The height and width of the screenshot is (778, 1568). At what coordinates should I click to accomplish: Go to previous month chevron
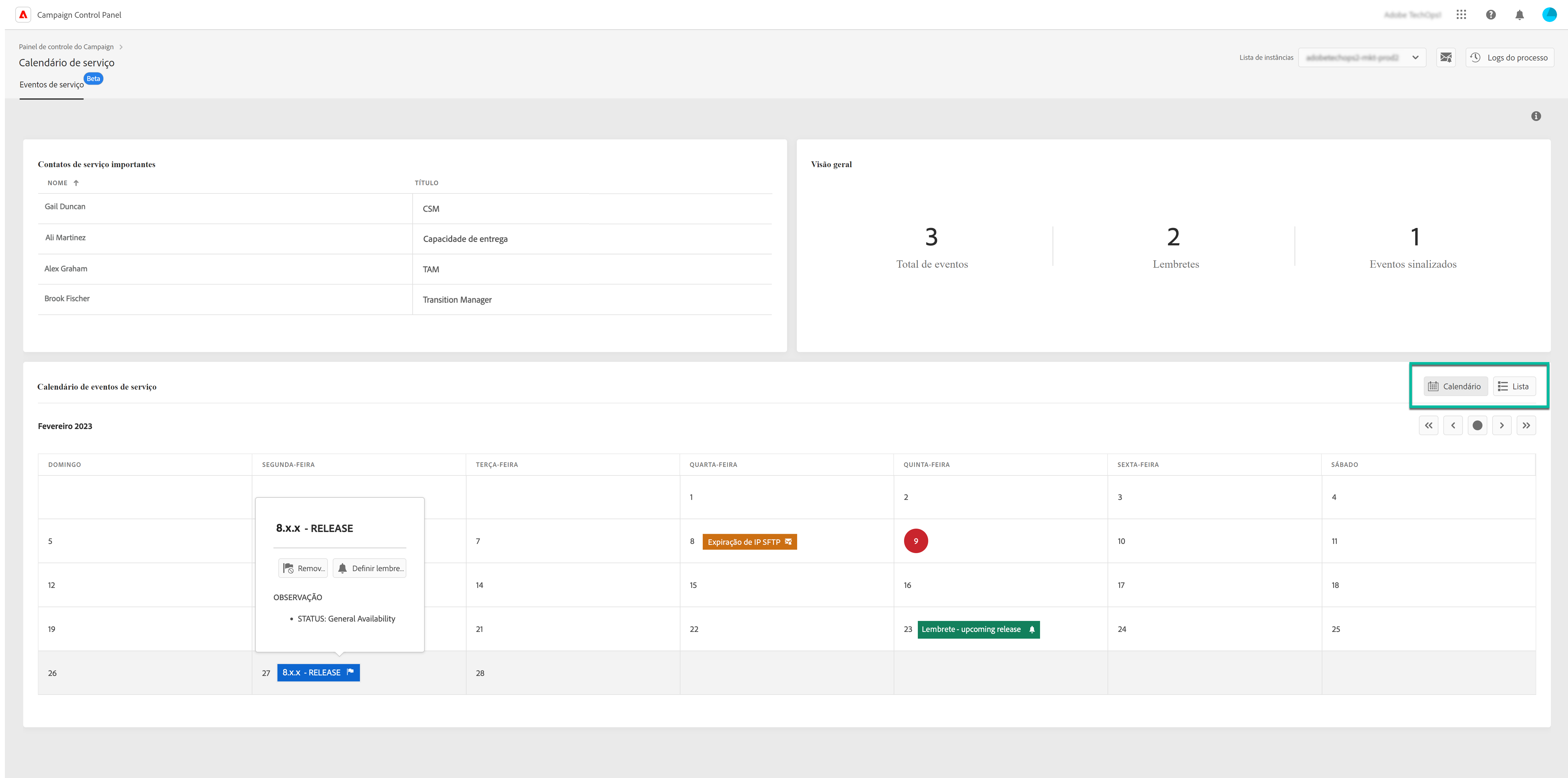tap(1453, 426)
